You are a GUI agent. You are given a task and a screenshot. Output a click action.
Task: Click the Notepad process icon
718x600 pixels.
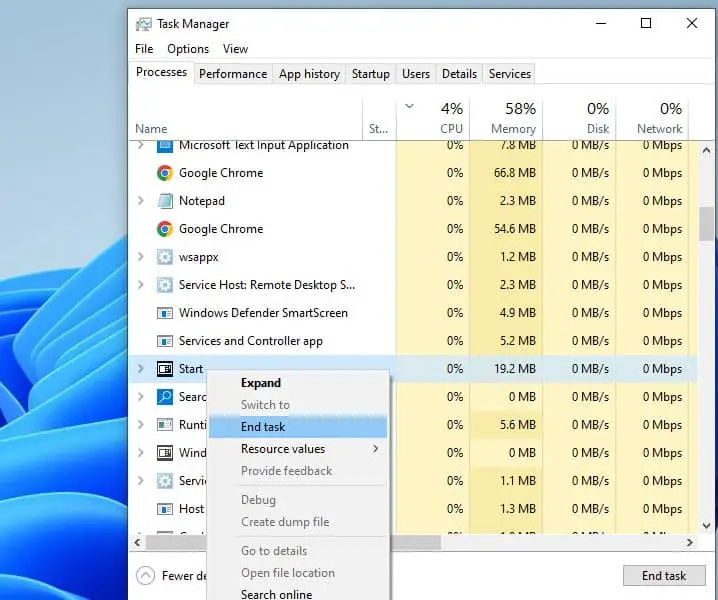(165, 201)
